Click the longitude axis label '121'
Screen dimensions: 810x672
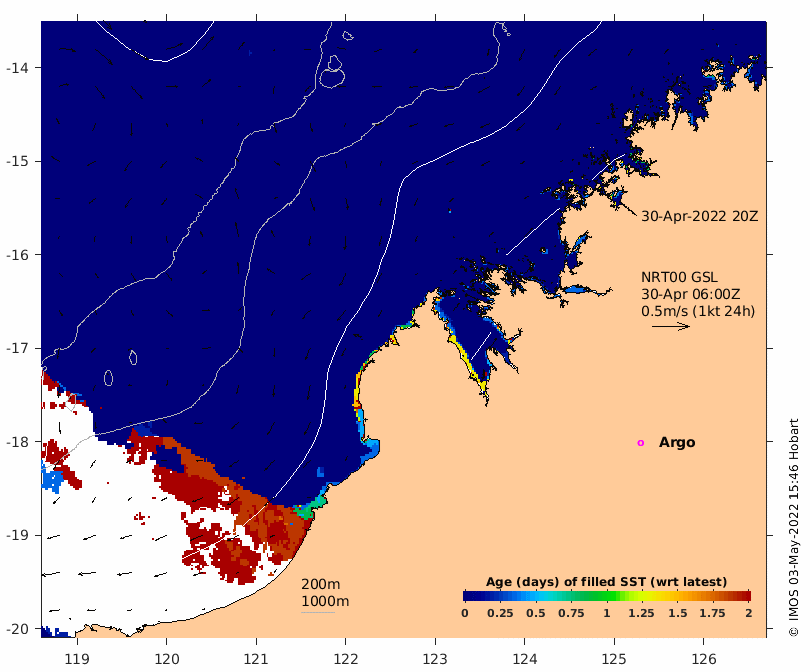(256, 659)
